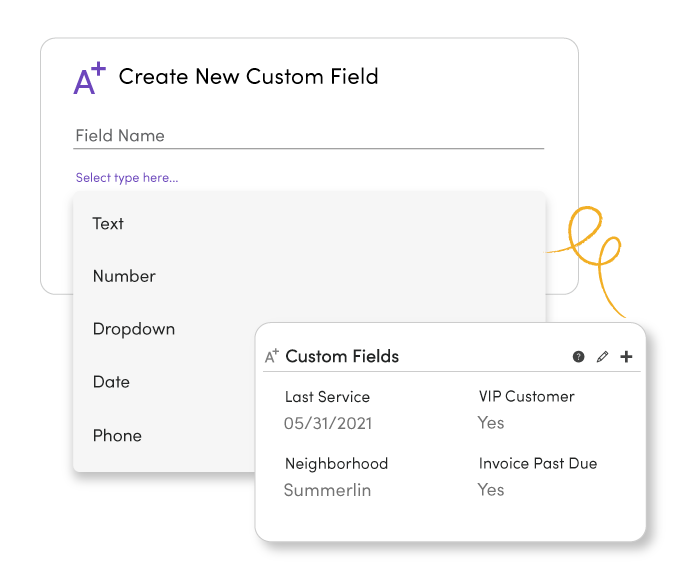This screenshot has width=696, height=579.
Task: Pick Phone from the type list
Action: 117,435
